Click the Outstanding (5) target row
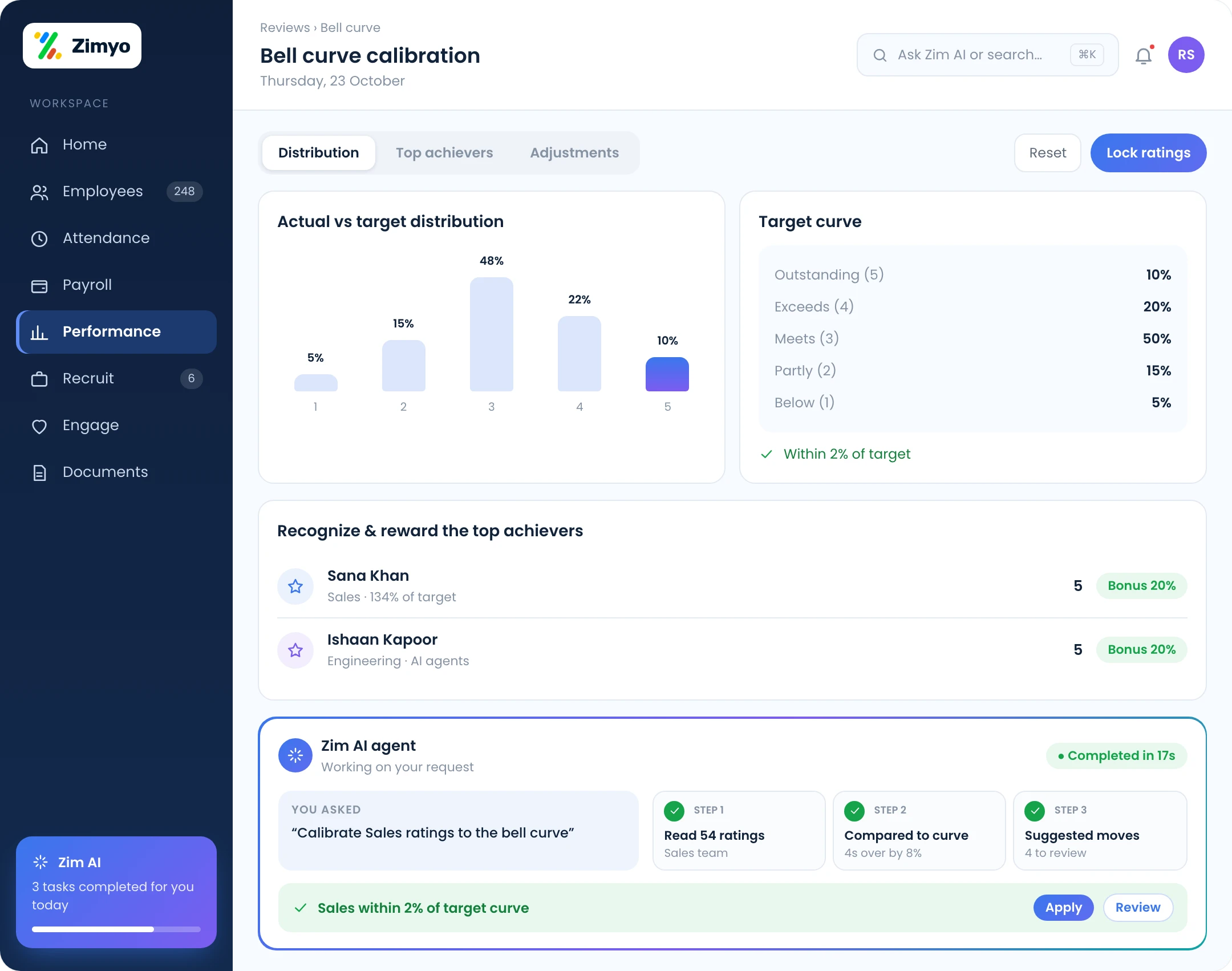 973,275
